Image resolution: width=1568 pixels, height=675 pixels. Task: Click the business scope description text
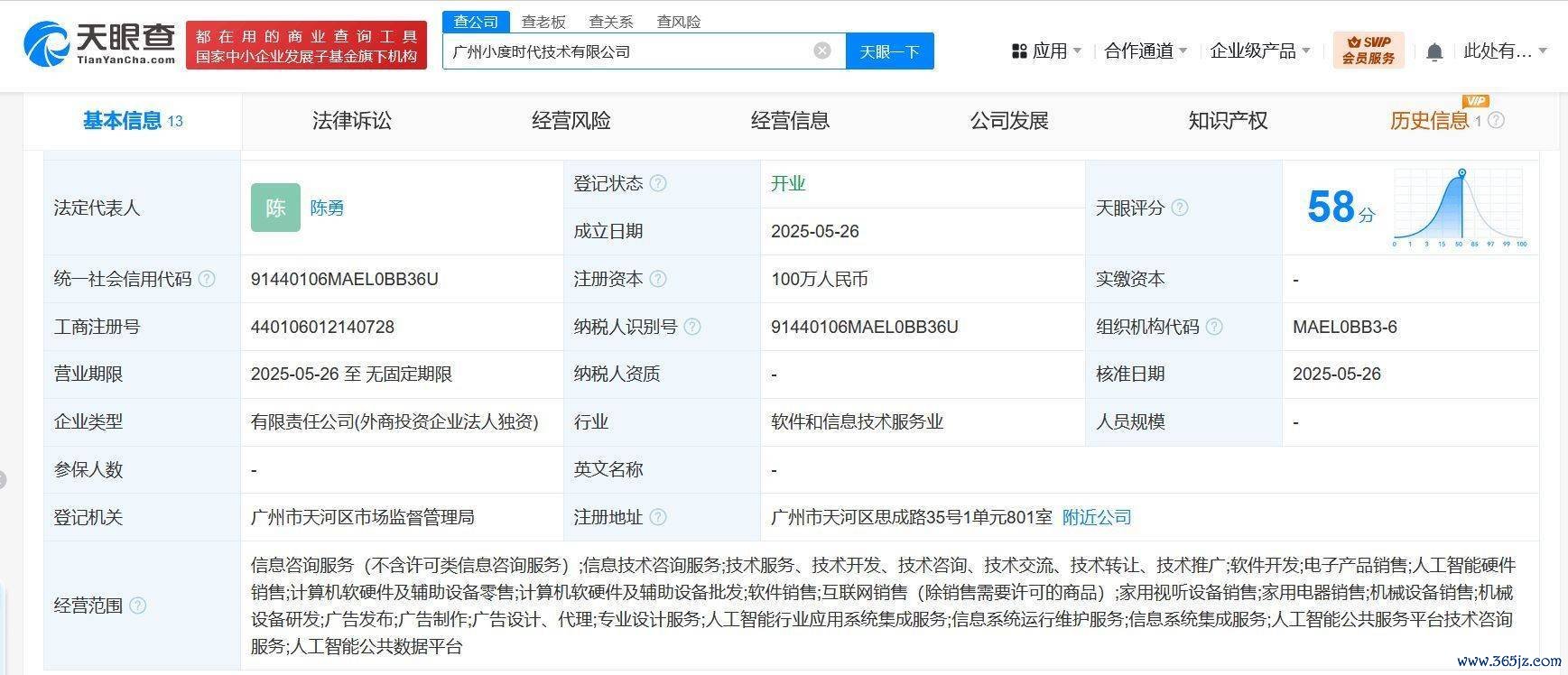(x=883, y=606)
